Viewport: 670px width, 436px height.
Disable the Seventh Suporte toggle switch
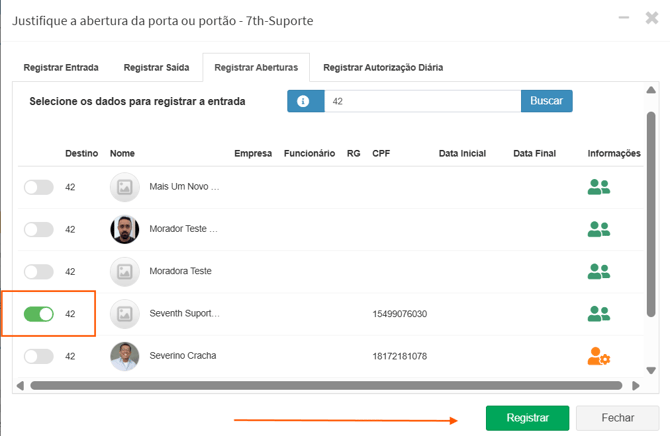tap(39, 314)
